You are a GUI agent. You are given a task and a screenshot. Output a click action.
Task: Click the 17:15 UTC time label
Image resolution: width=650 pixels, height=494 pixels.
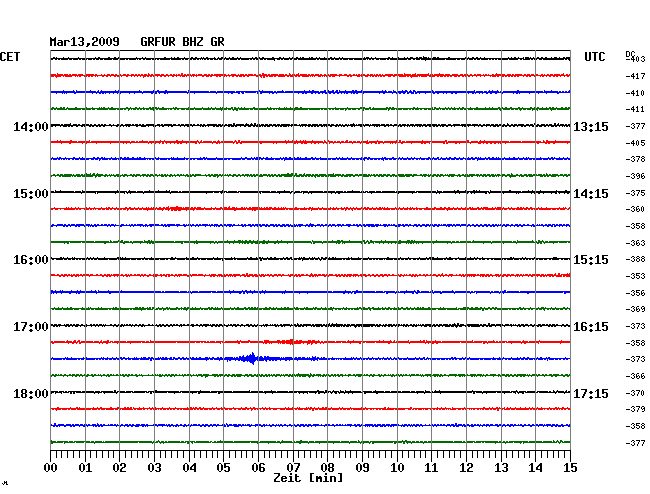tap(591, 393)
